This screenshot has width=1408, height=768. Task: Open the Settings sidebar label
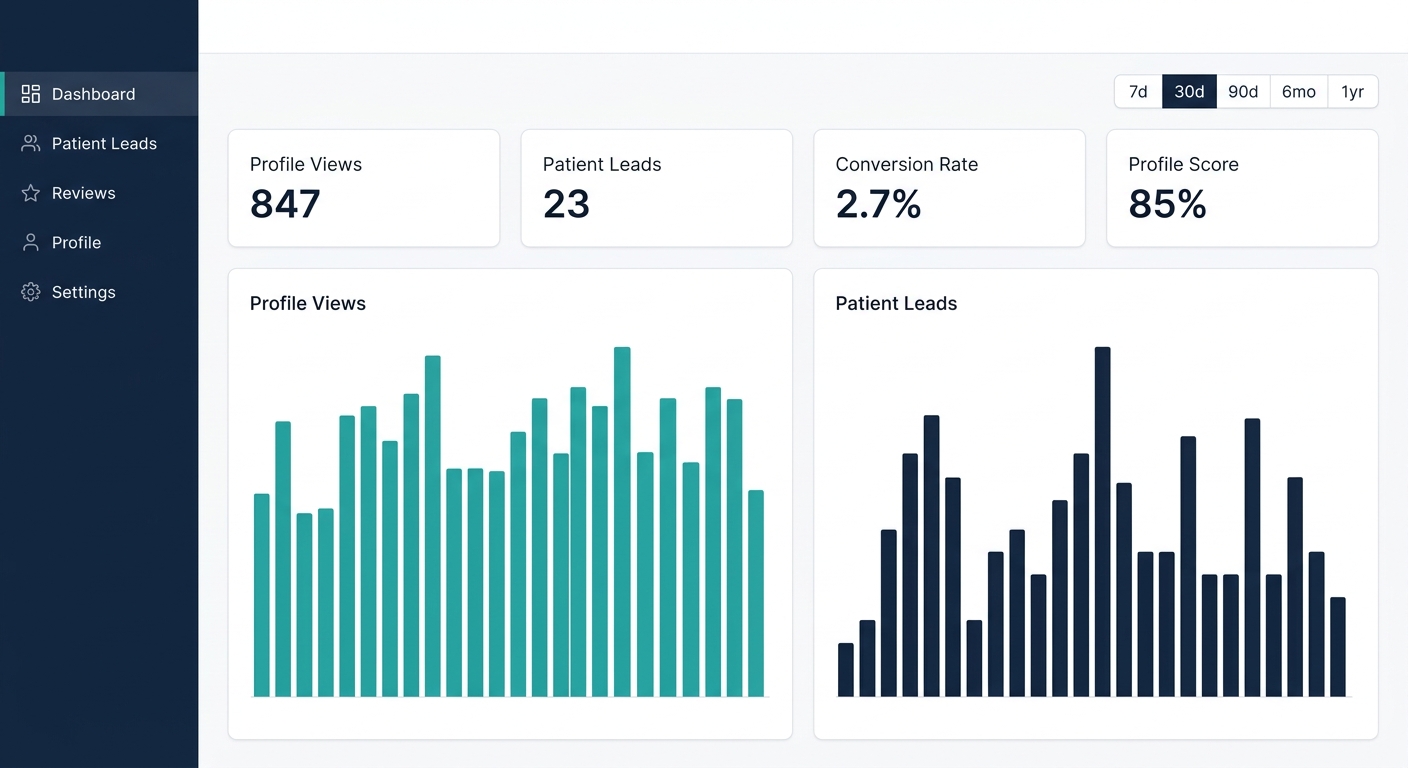tap(84, 292)
